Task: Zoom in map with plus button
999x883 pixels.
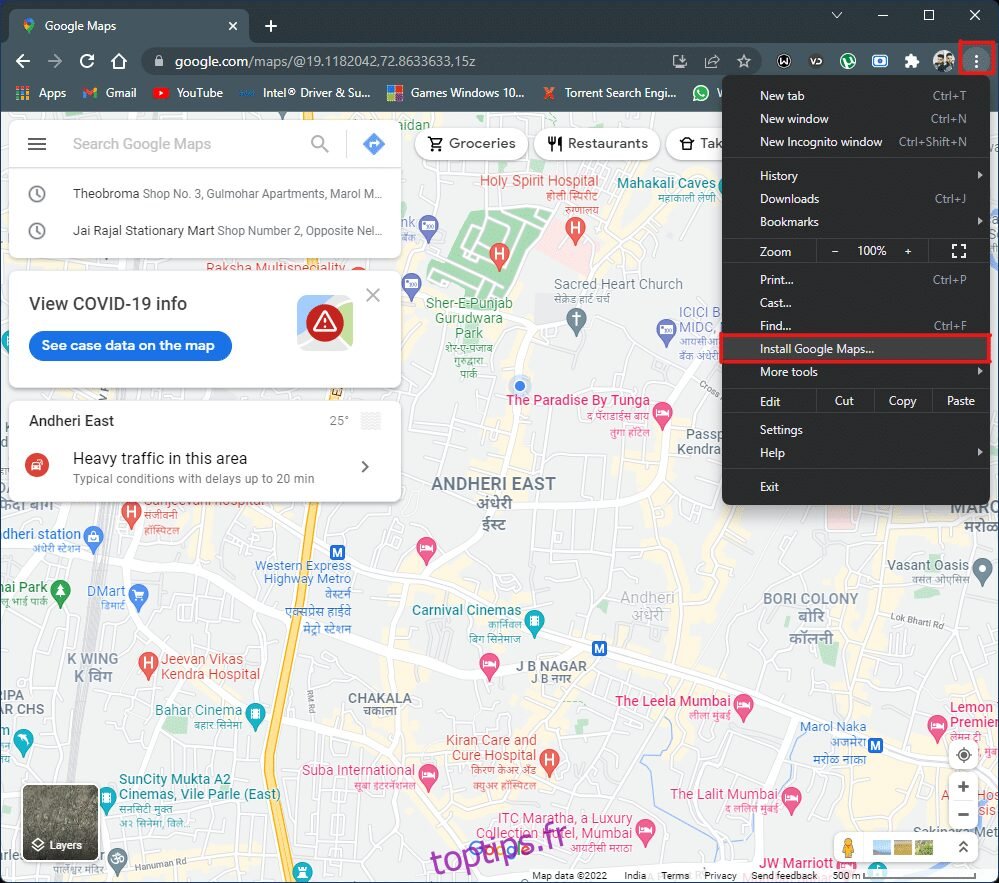Action: click(963, 787)
